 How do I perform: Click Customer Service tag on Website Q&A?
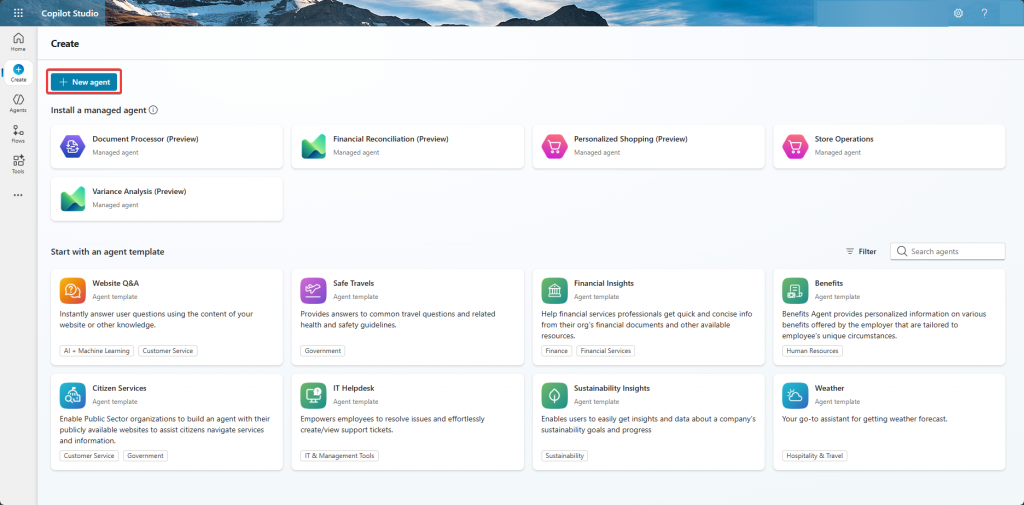click(x=168, y=351)
